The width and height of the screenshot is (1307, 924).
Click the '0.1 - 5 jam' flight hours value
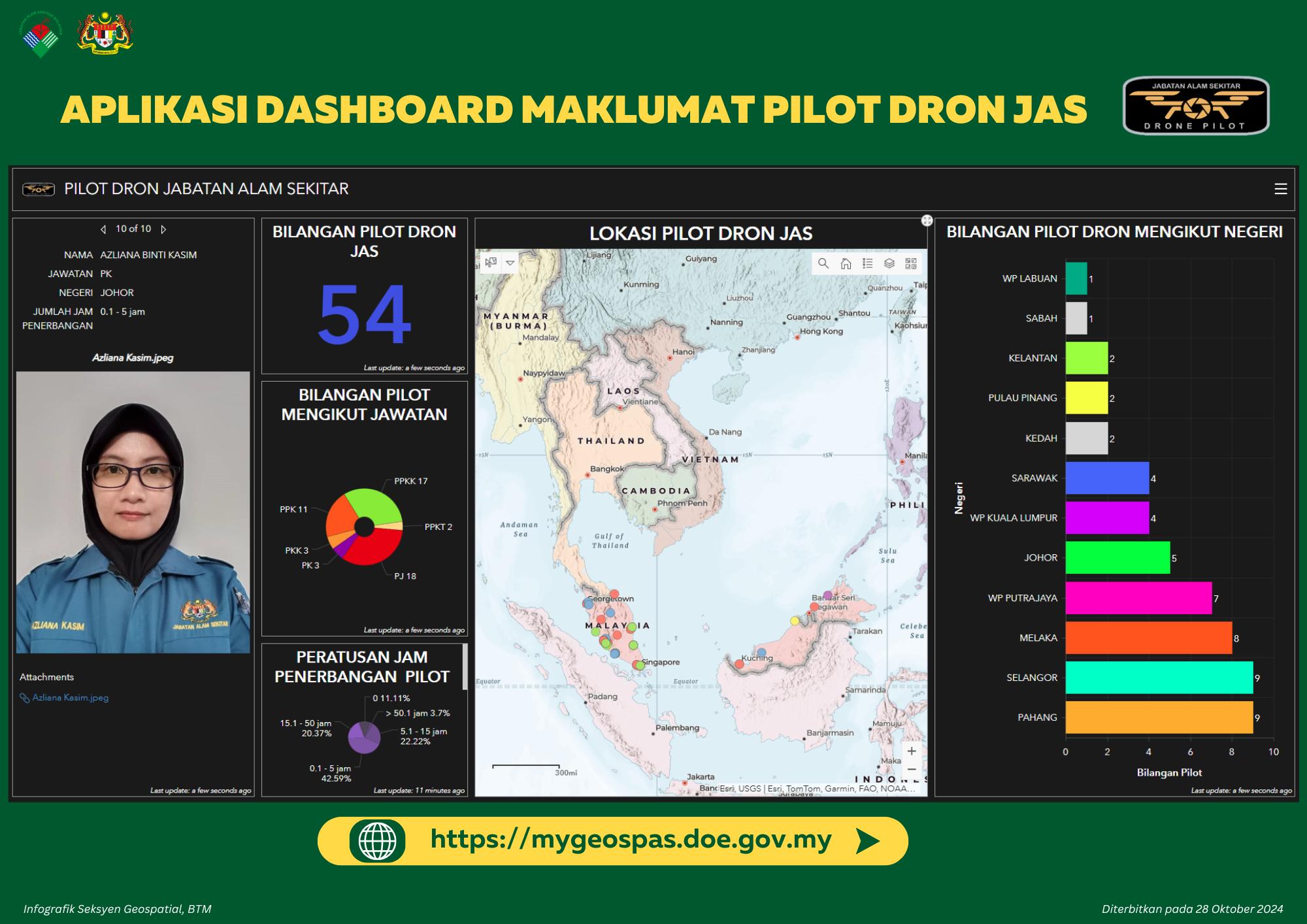click(x=123, y=312)
